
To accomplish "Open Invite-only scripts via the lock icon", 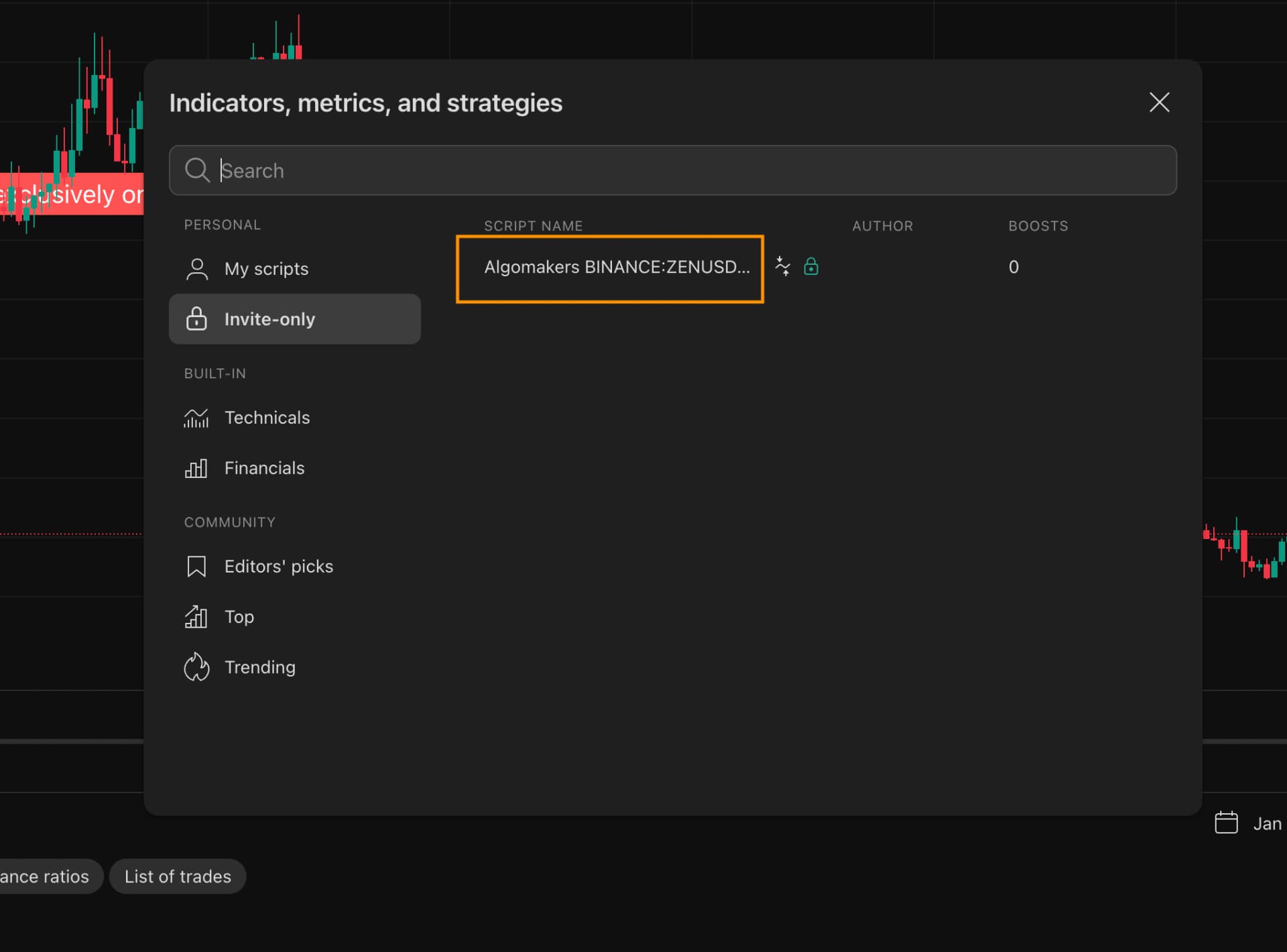I will point(196,319).
